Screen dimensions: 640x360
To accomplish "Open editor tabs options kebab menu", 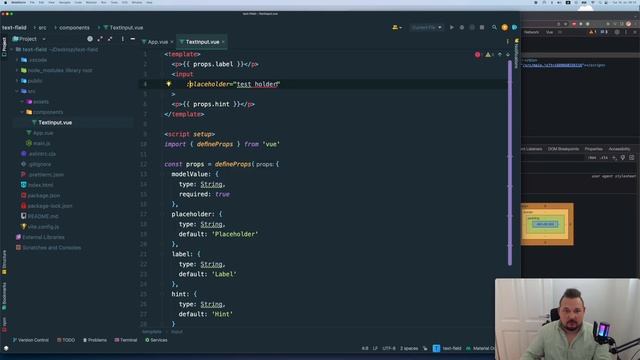I will pos(508,42).
